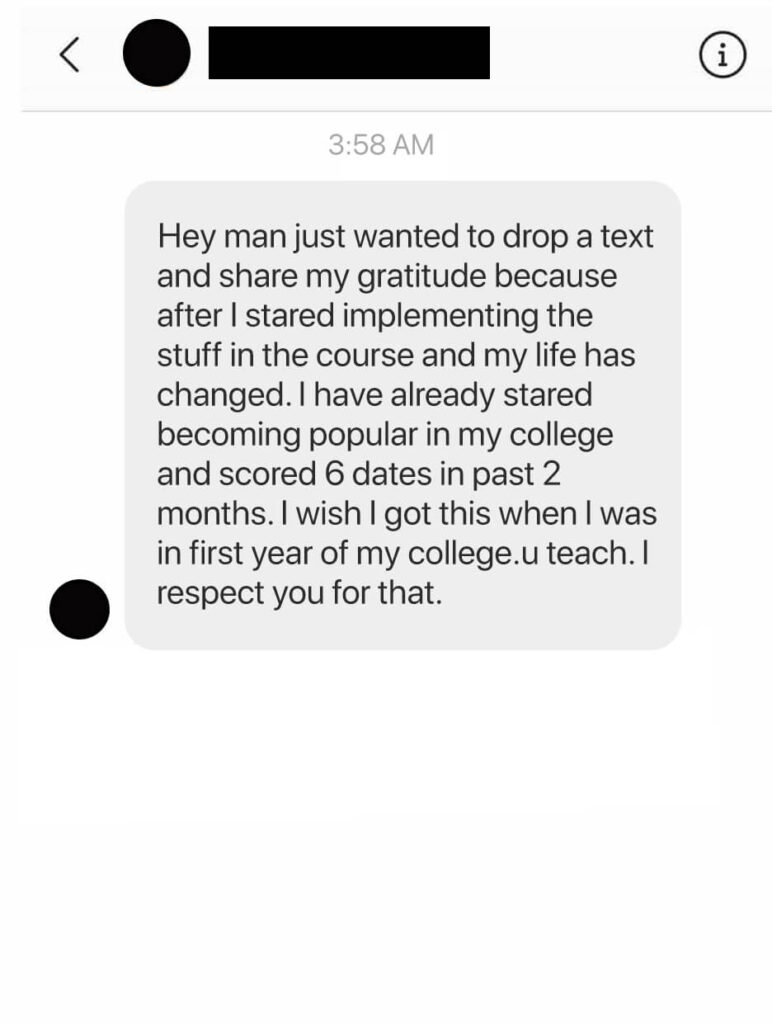Click "in first year of my college.u teach."
This screenshot has height=1024, width=772.
[395, 554]
